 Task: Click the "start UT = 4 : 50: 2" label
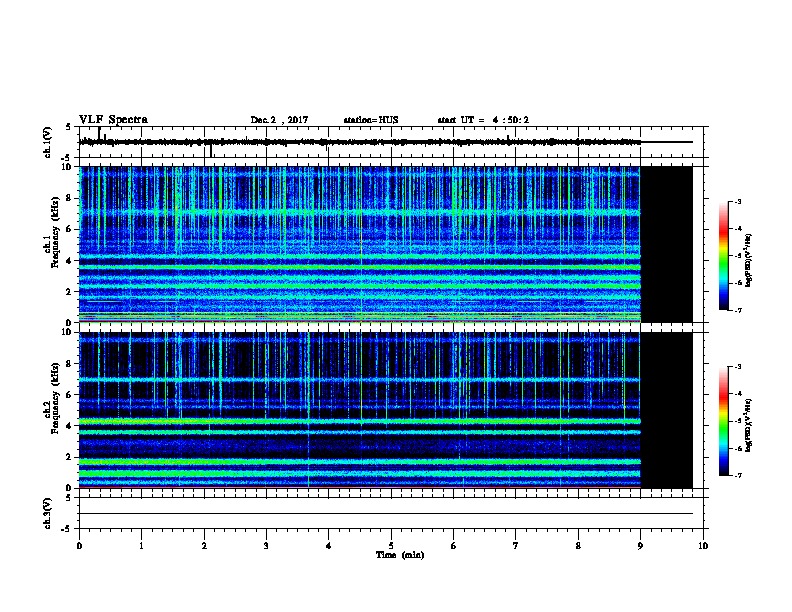(x=483, y=120)
